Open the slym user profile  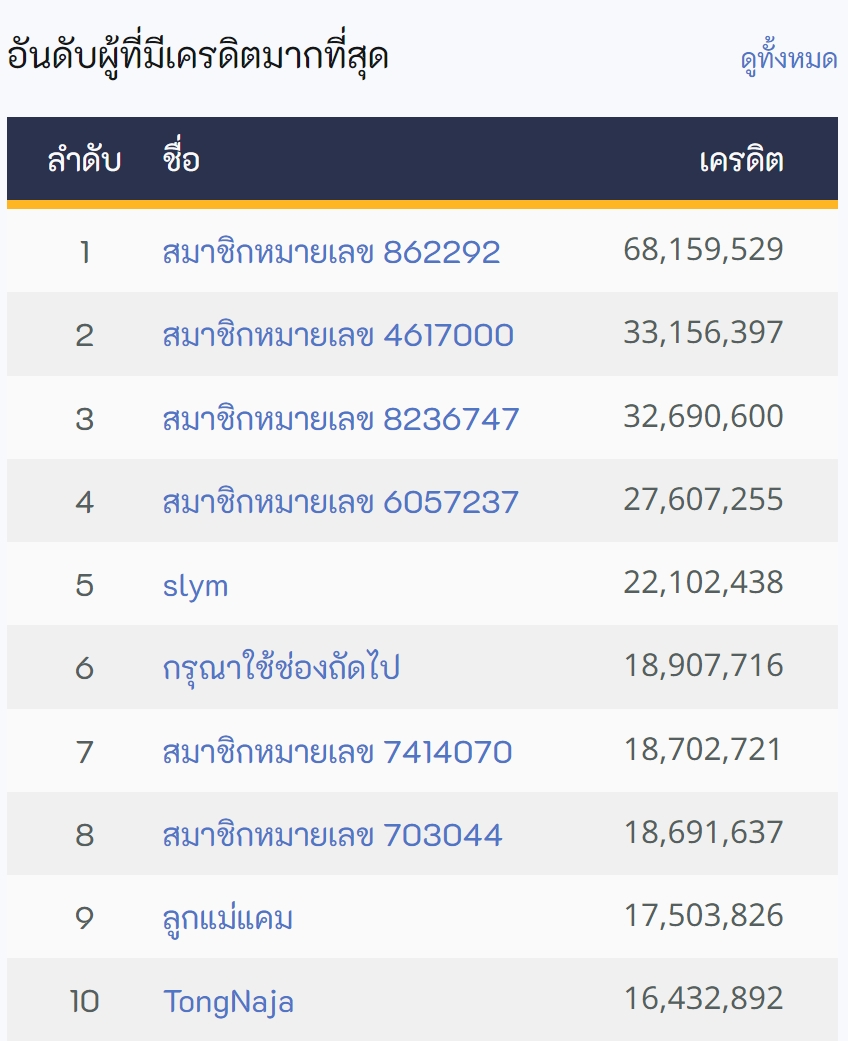click(x=195, y=585)
